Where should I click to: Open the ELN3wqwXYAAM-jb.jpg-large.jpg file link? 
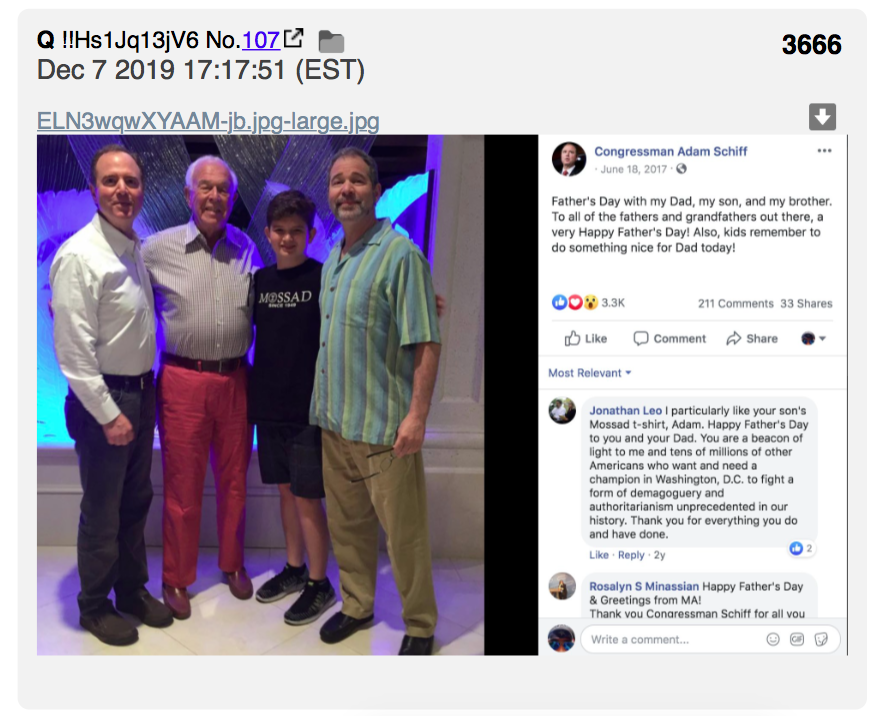click(x=208, y=121)
